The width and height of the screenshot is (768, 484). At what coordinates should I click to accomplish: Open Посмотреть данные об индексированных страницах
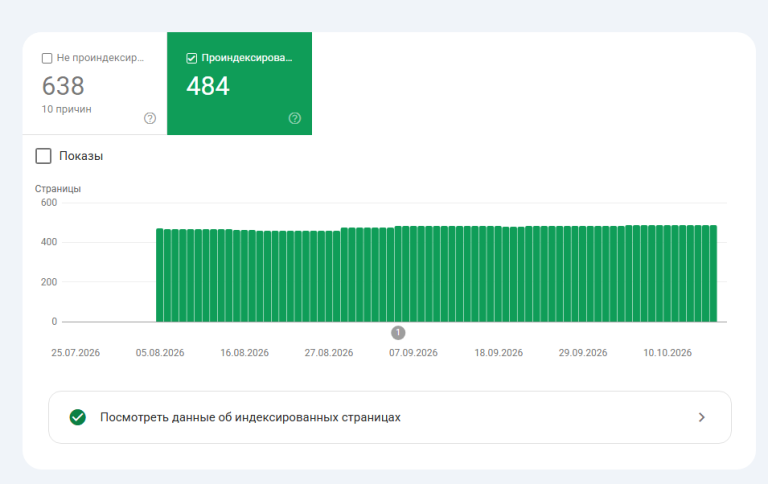[x=390, y=417]
